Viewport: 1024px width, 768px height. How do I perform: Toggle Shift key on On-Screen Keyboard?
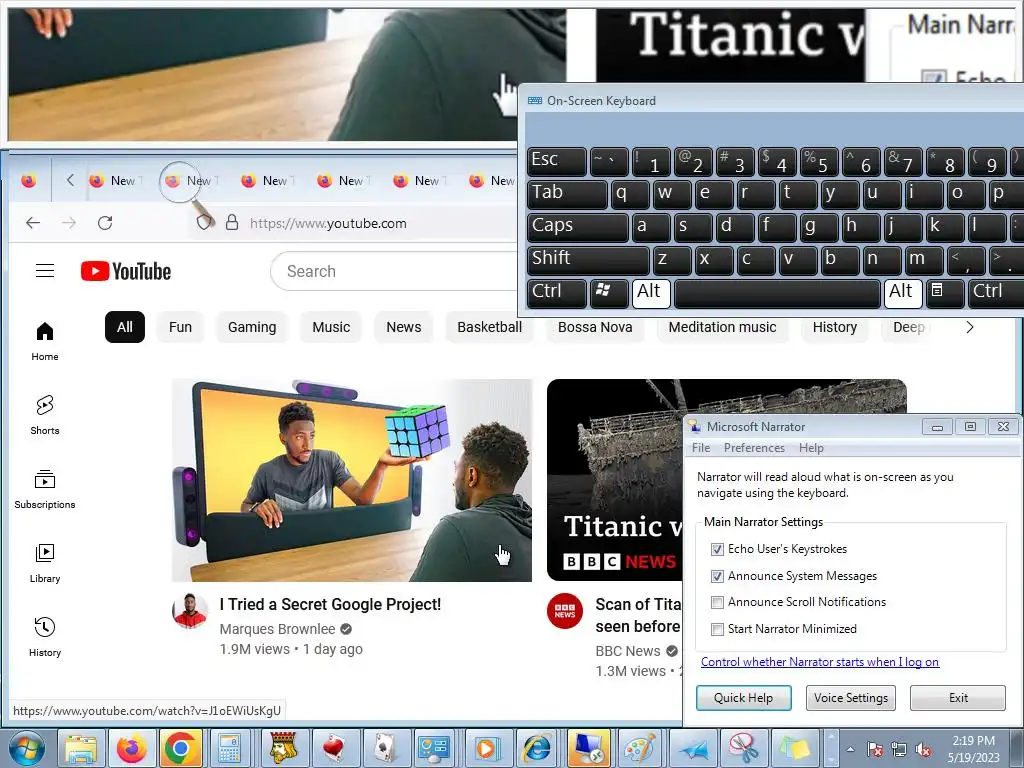click(588, 259)
